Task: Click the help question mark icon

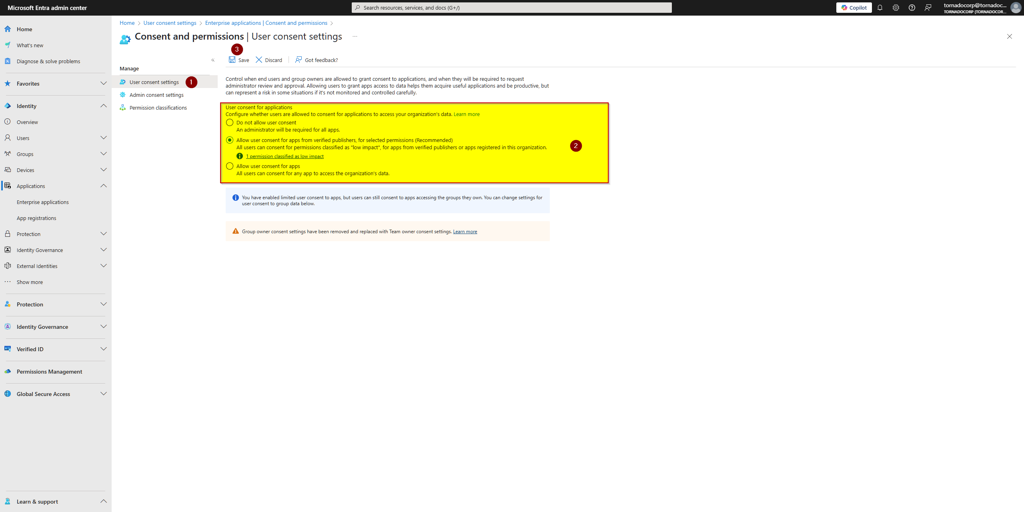Action: (912, 7)
